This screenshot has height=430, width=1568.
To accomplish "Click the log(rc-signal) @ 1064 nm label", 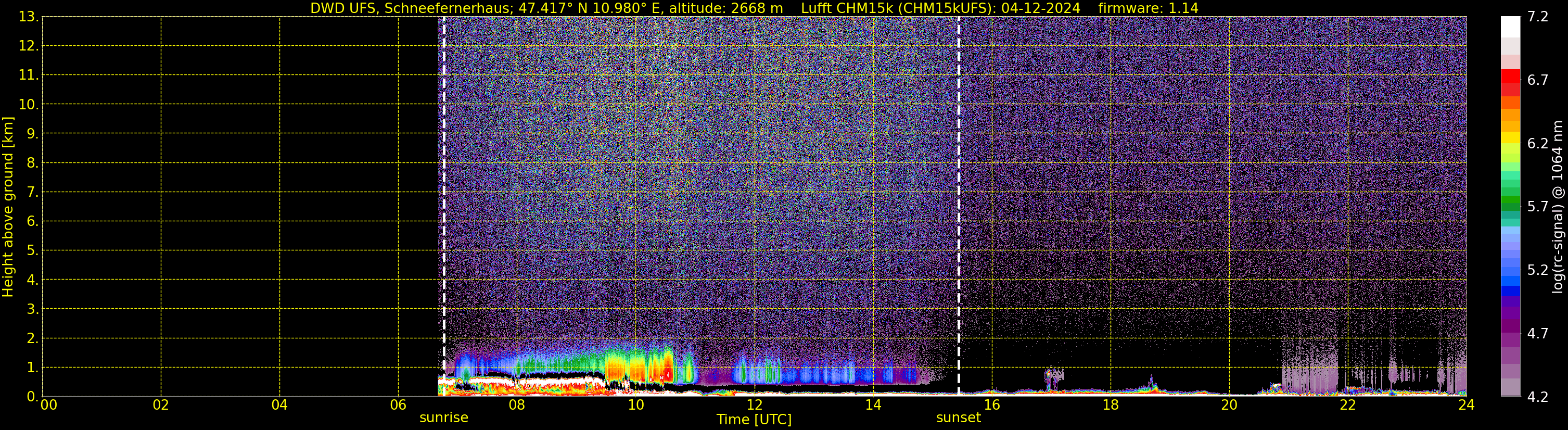I will [x=1557, y=207].
